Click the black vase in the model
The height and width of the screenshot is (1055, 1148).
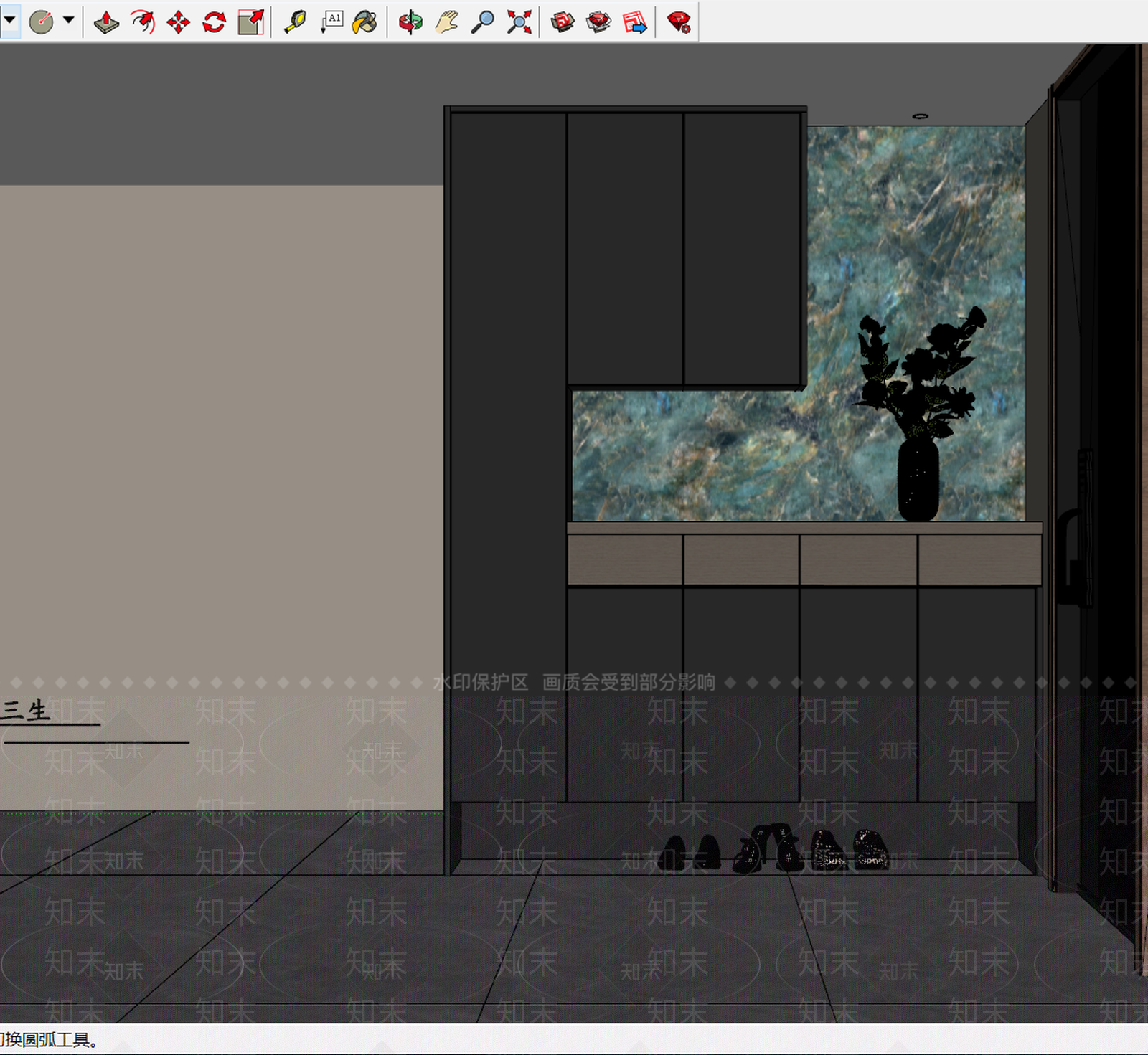(918, 478)
